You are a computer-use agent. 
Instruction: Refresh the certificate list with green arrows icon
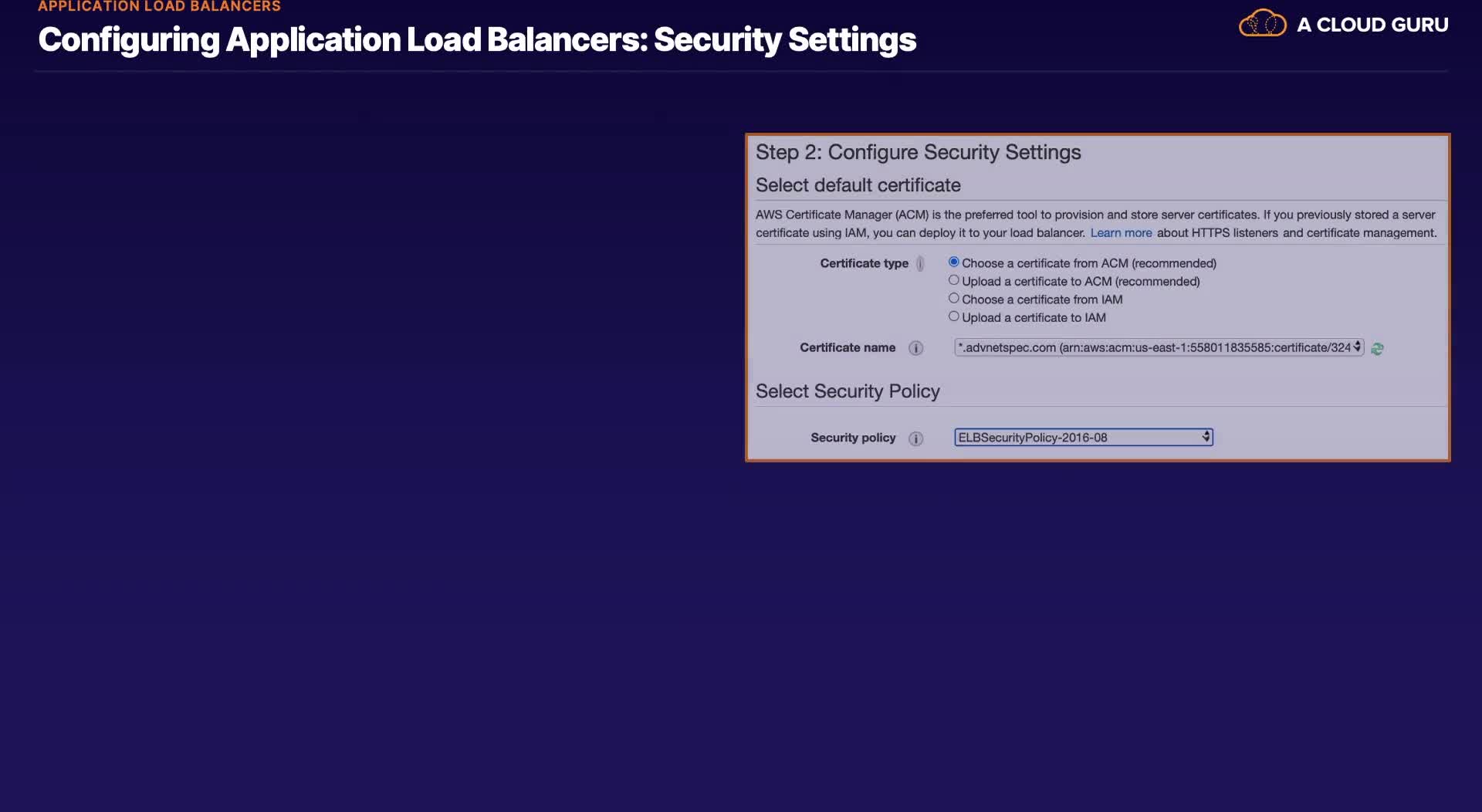click(1377, 349)
